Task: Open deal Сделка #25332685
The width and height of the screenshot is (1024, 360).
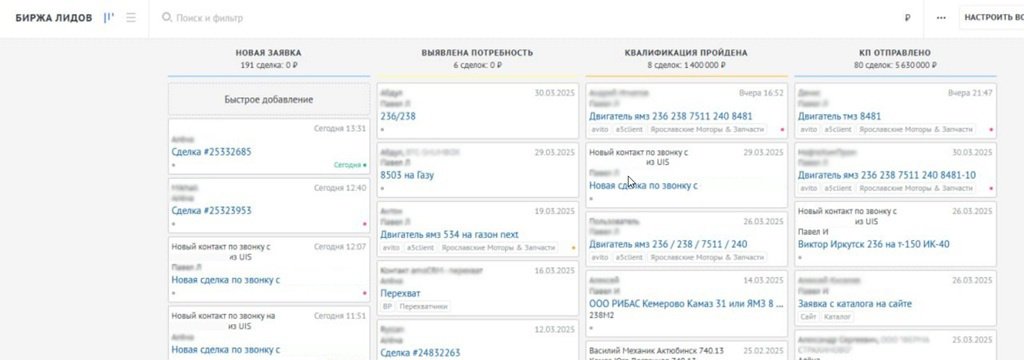Action: [211, 152]
